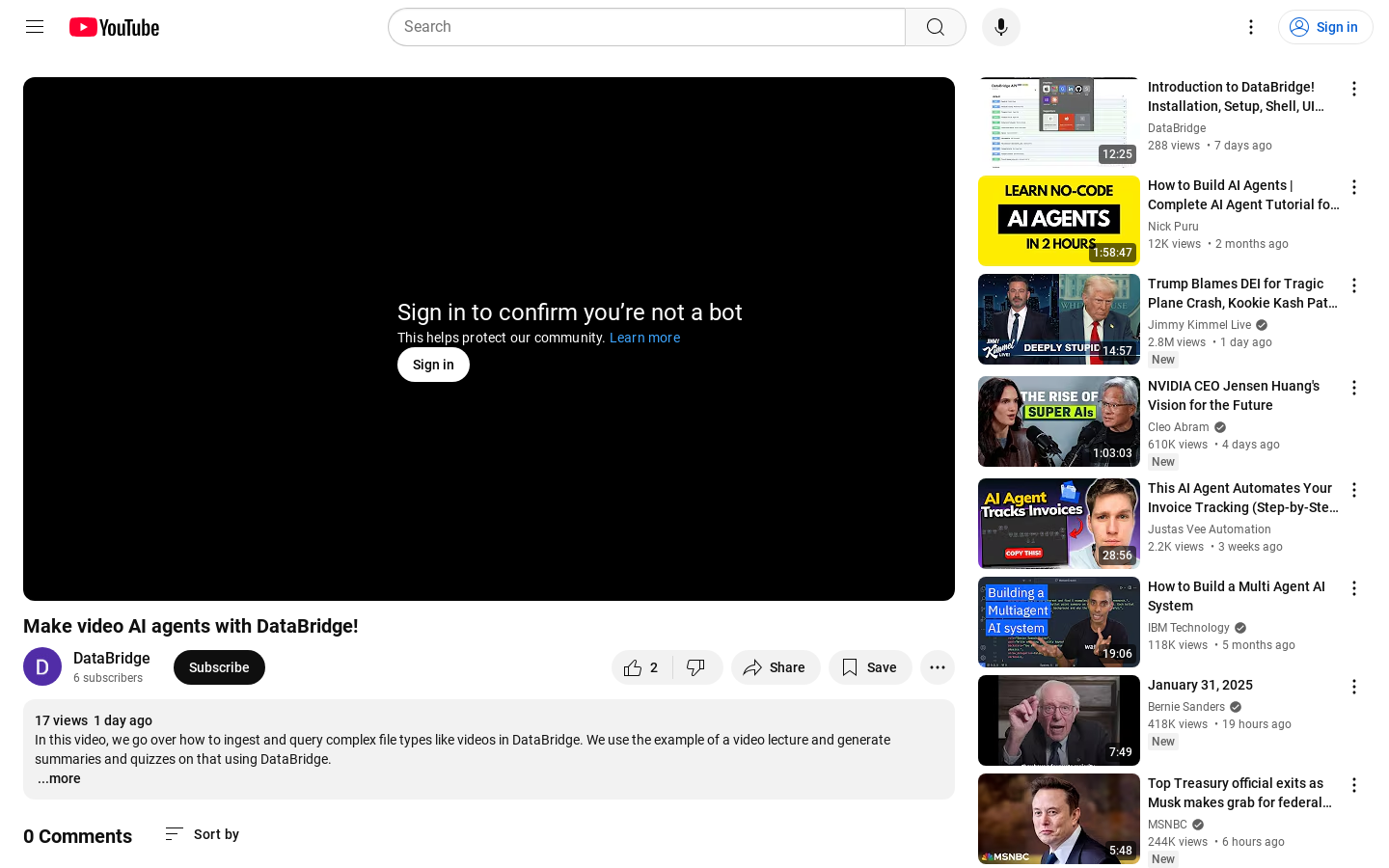This screenshot has height=868, width=1389.
Task: Open Sort by comments dropdown
Action: pyautogui.click(x=203, y=834)
